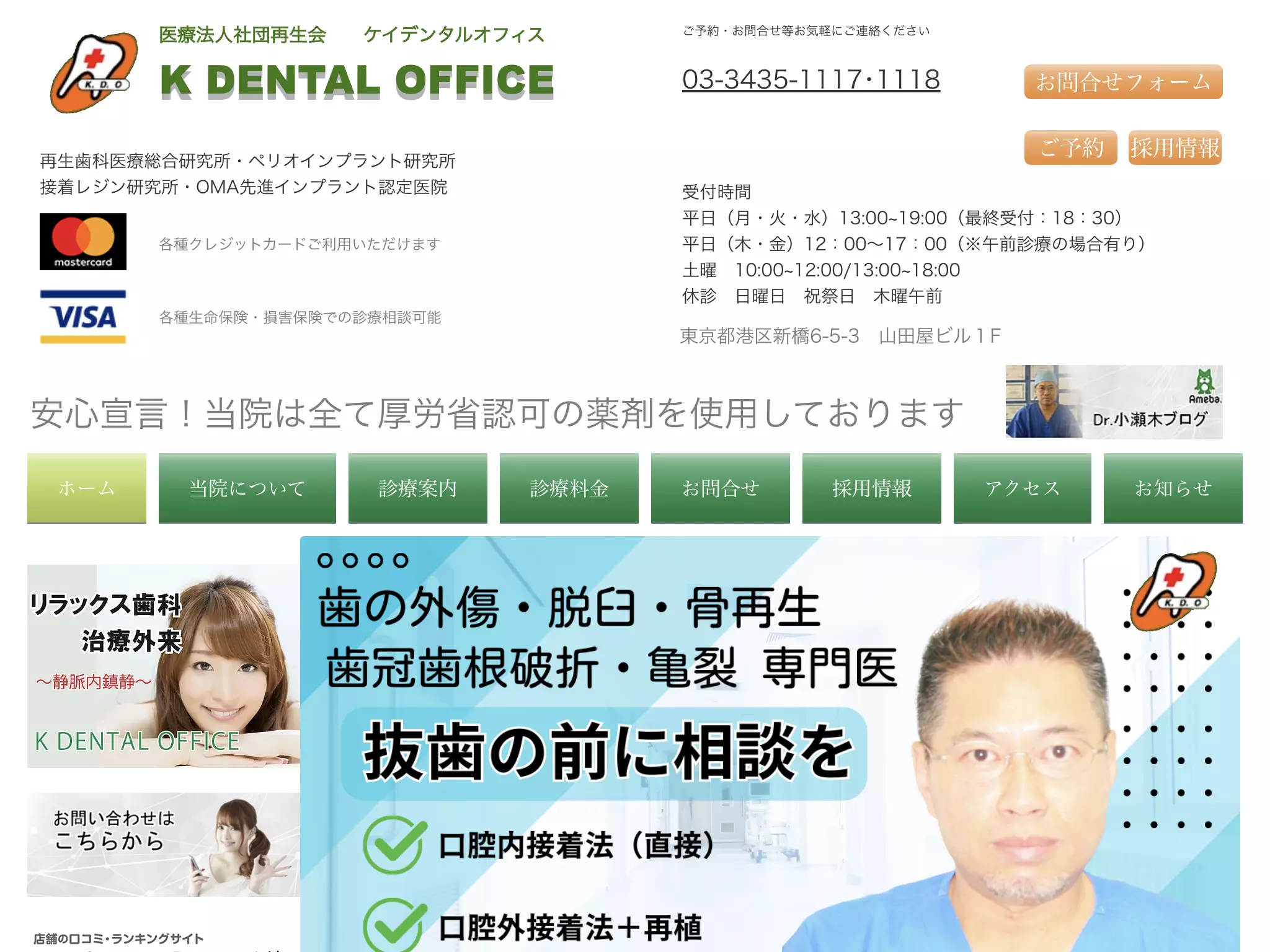This screenshot has width=1270, height=952.
Task: Click the green checkmark beside 口腔内接着法
Action: pos(395,845)
